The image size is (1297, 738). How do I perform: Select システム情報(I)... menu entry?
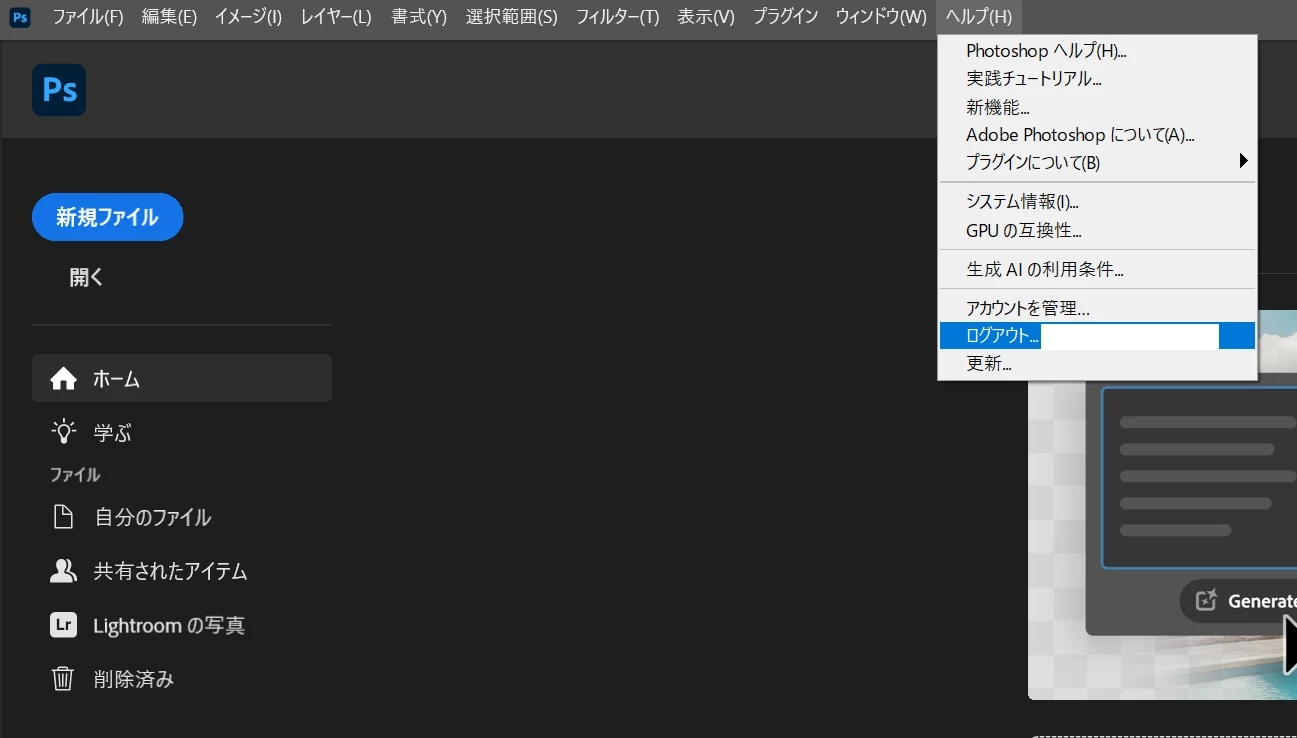click(1097, 202)
